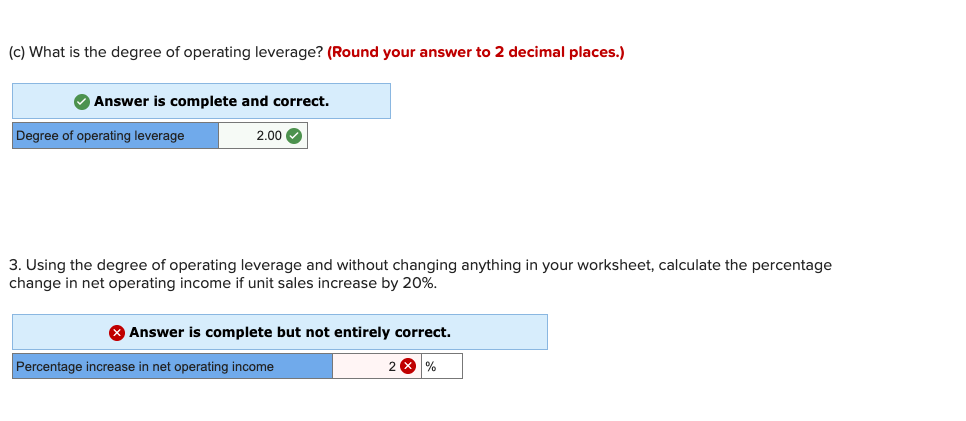
Task: Click 'Answer is complete but not entirely correct.' text
Action: [x=290, y=333]
